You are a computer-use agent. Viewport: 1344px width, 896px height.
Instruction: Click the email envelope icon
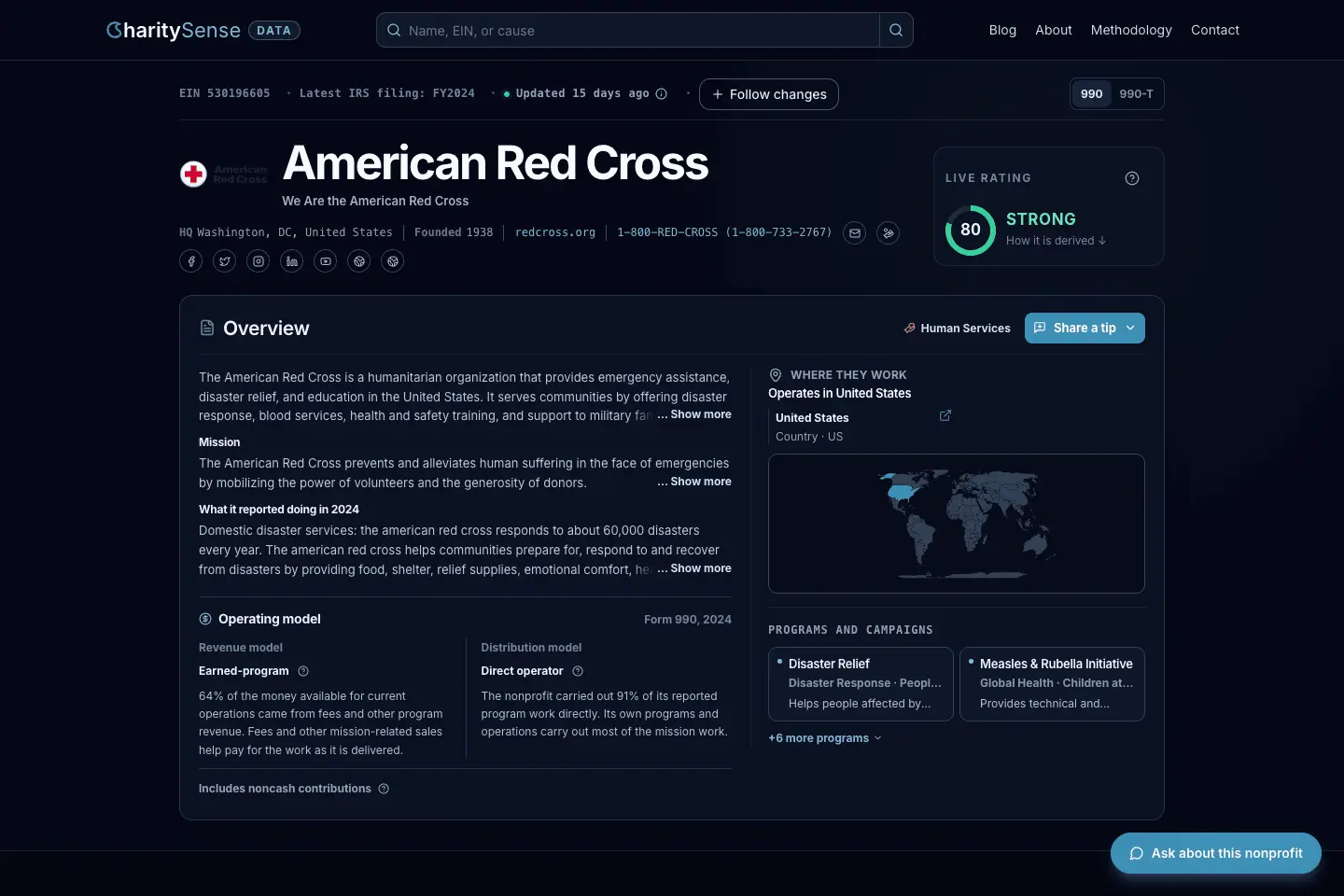[x=854, y=233]
